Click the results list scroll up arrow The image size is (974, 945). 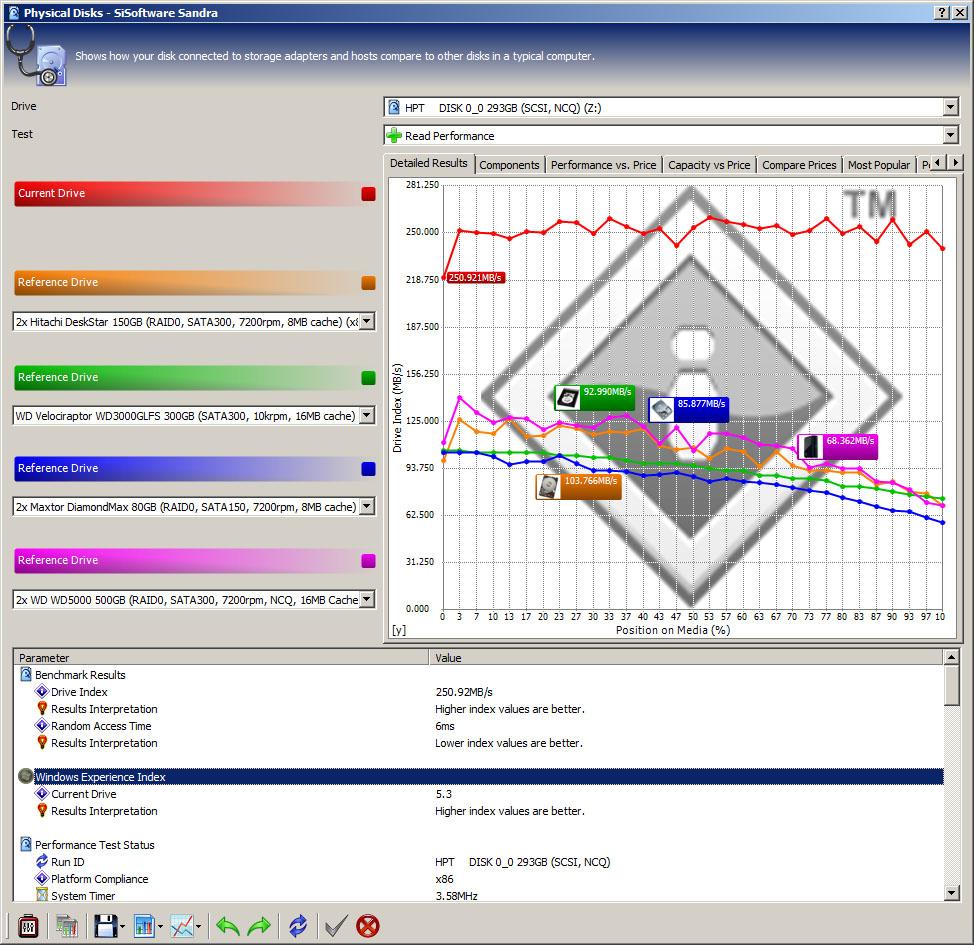pyautogui.click(x=951, y=657)
